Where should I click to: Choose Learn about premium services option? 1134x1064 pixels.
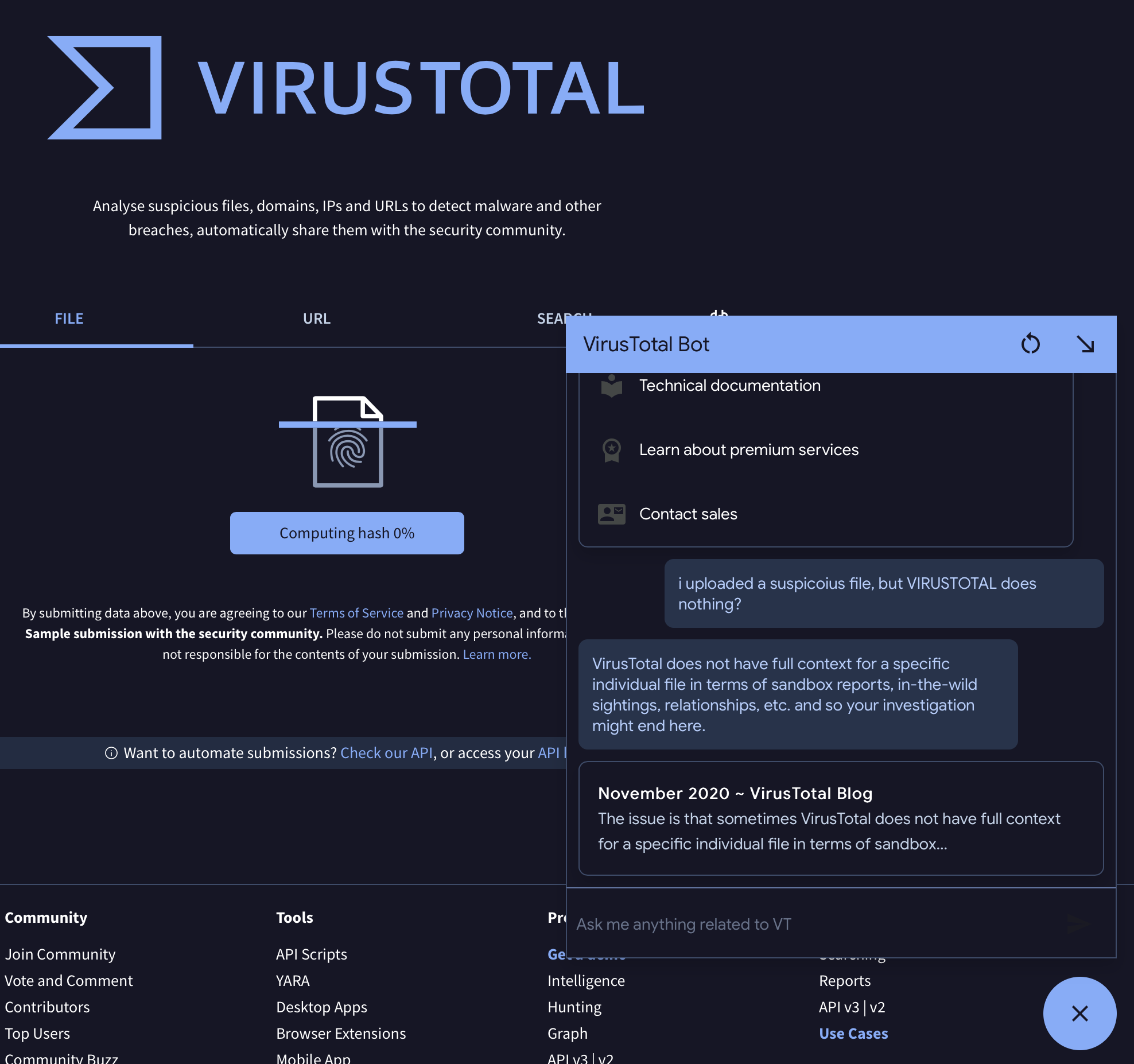pos(748,450)
